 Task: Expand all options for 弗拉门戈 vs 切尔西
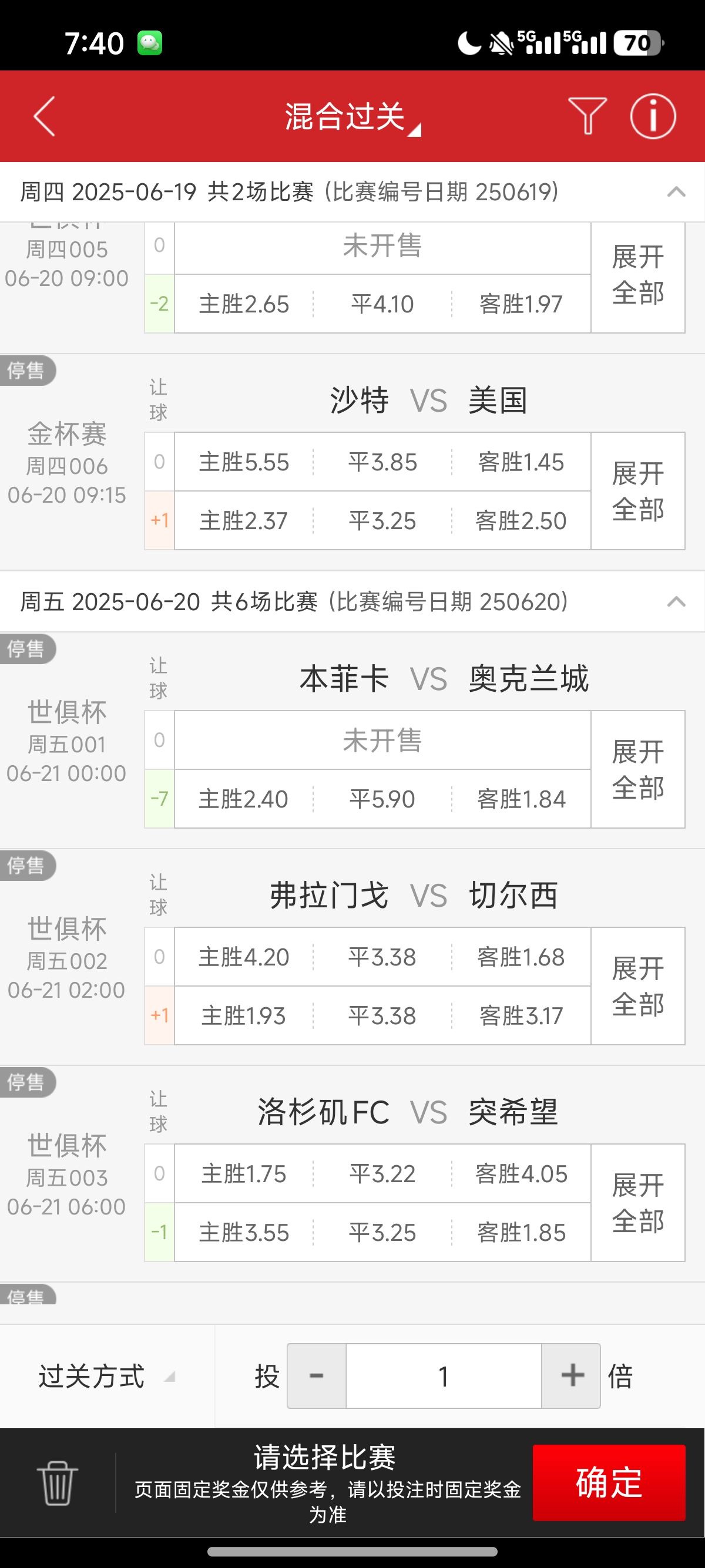click(638, 986)
